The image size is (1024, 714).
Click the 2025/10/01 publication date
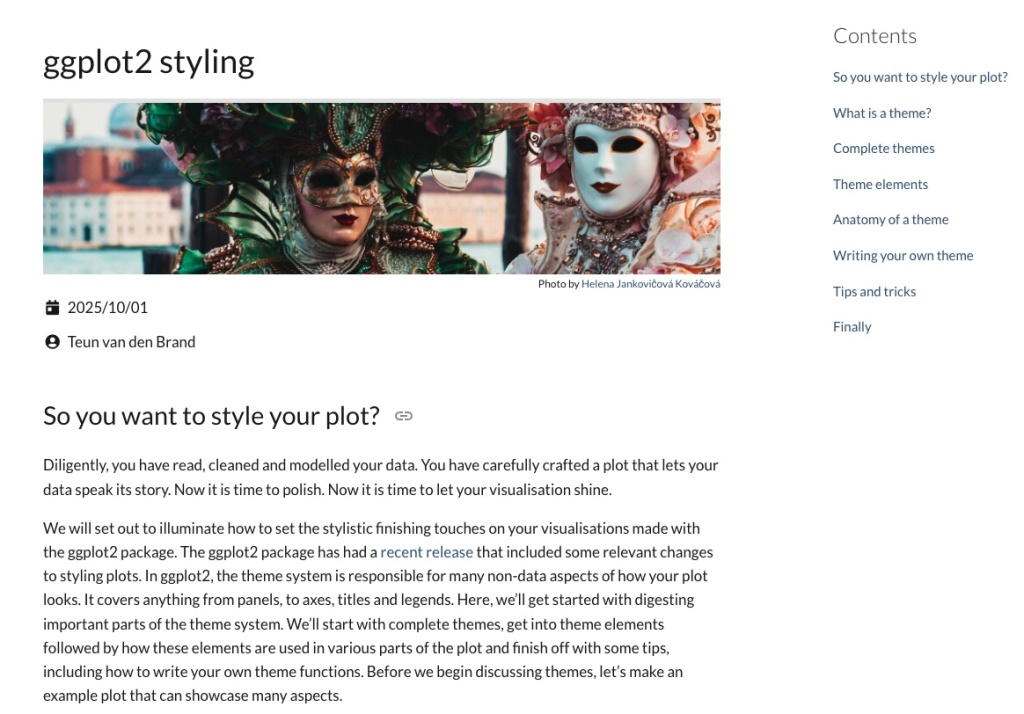pos(108,308)
